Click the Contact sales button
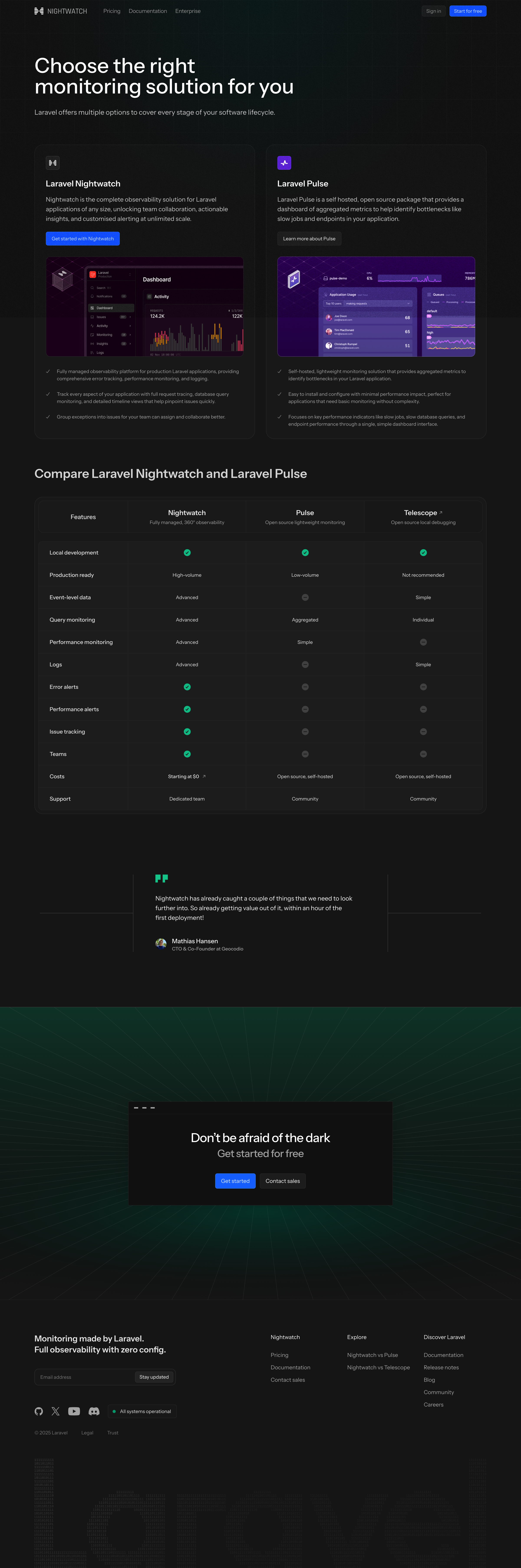Image resolution: width=521 pixels, height=1568 pixels. [x=283, y=1181]
